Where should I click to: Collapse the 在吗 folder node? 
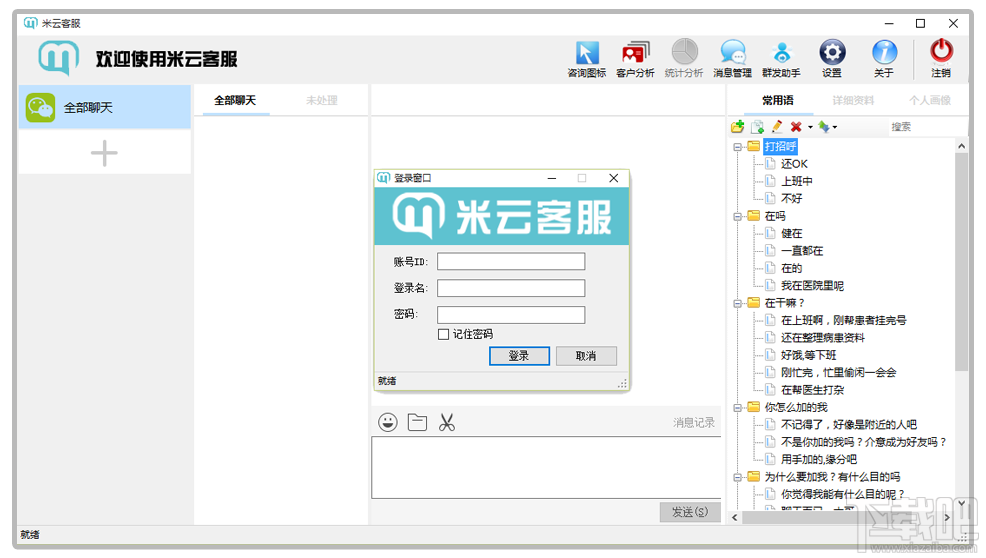tap(738, 216)
